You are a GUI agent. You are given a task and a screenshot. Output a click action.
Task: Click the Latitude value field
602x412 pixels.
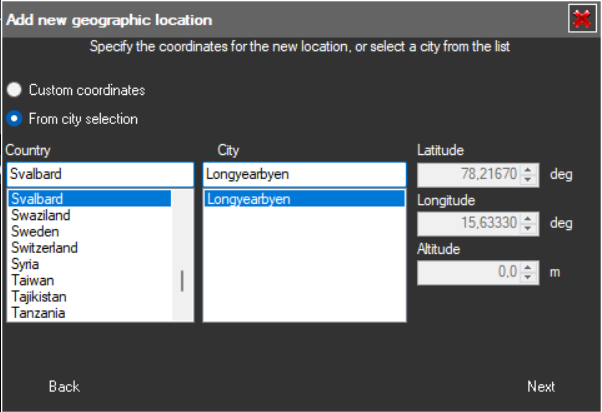[x=469, y=175]
